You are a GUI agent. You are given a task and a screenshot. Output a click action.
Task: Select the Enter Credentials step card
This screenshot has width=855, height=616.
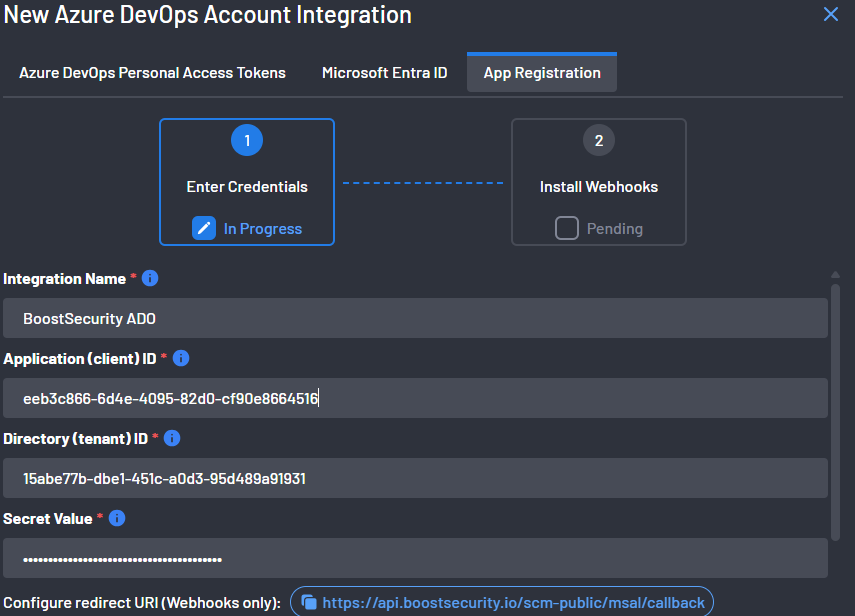point(247,182)
